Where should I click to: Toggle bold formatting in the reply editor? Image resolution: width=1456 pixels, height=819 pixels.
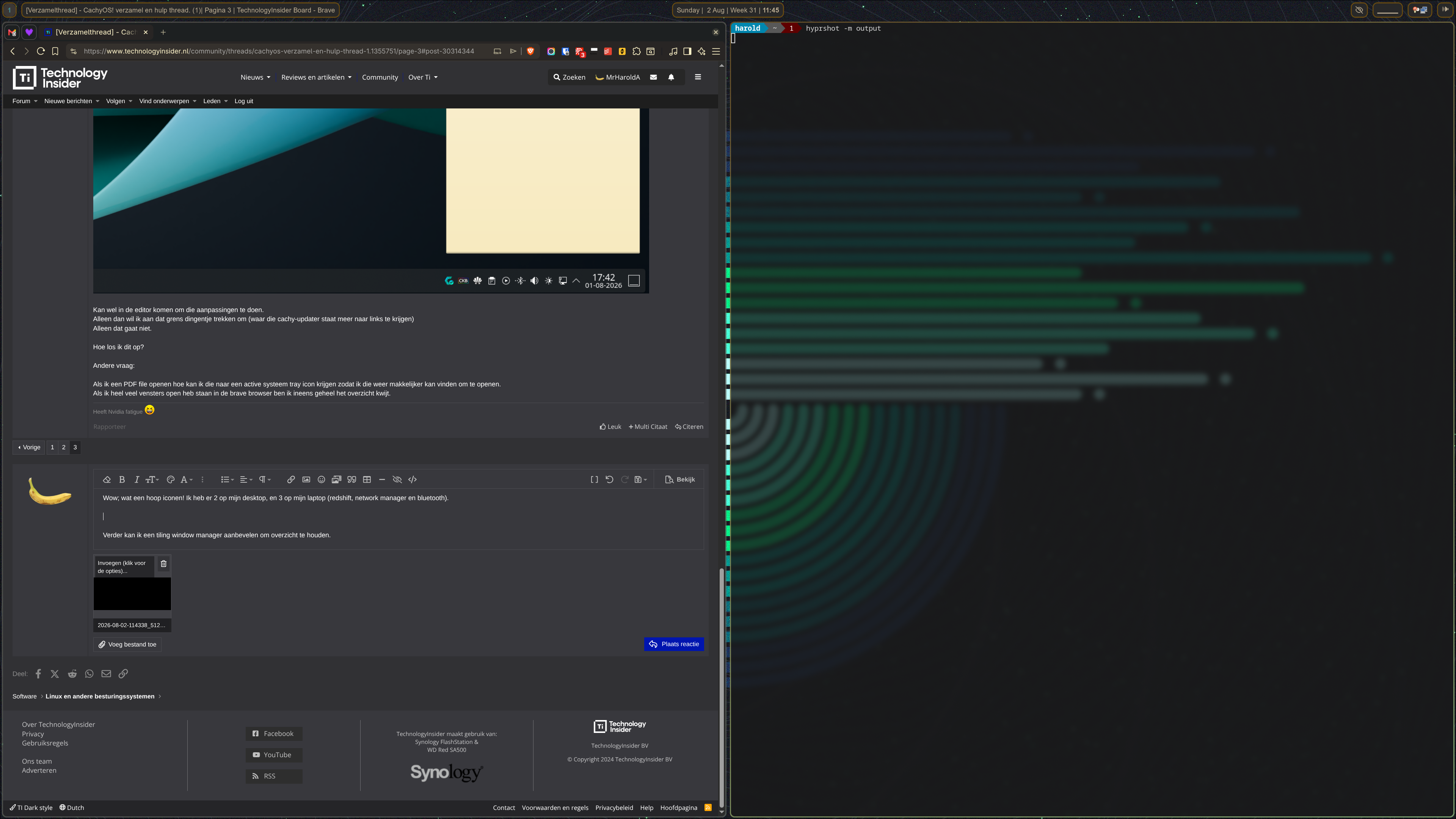[121, 480]
